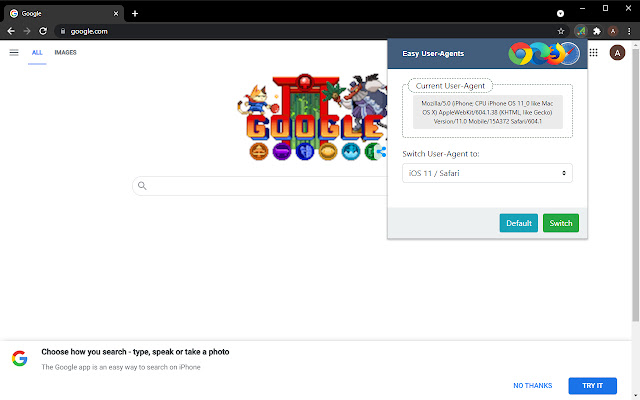This screenshot has width=640, height=400.
Task: Switch to the ALL search tab
Action: point(37,53)
